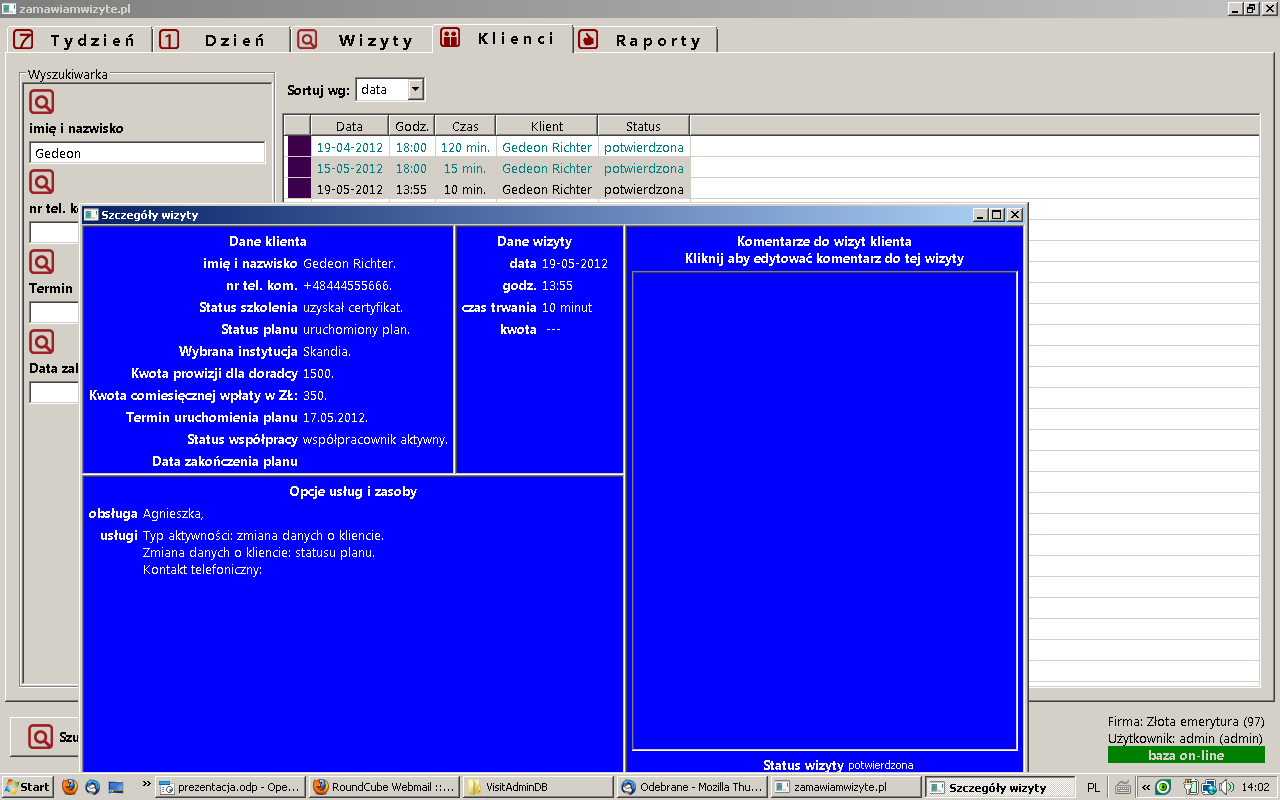The width and height of the screenshot is (1280, 800).
Task: Switch to prezentacja.odp taskbar window
Action: (x=231, y=787)
